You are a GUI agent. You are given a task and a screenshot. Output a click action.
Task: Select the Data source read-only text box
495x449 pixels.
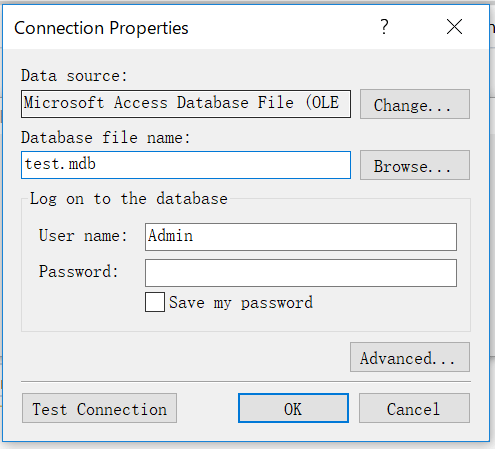(186, 104)
